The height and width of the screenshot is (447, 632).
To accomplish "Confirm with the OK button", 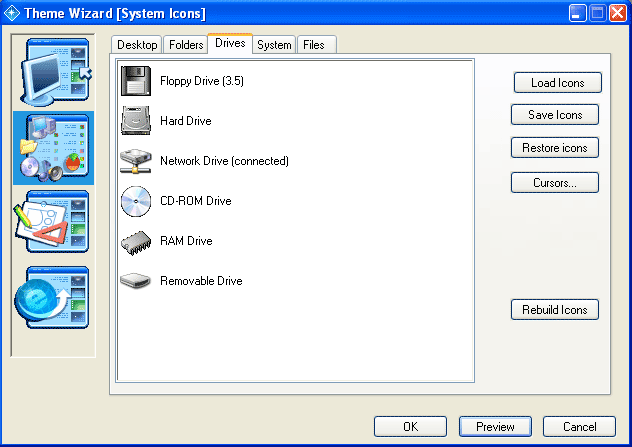I will [410, 426].
